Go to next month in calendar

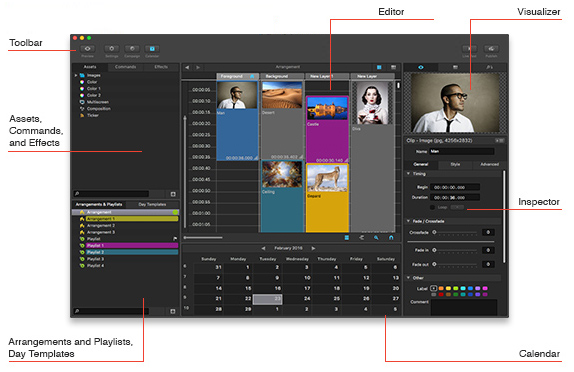(x=313, y=248)
